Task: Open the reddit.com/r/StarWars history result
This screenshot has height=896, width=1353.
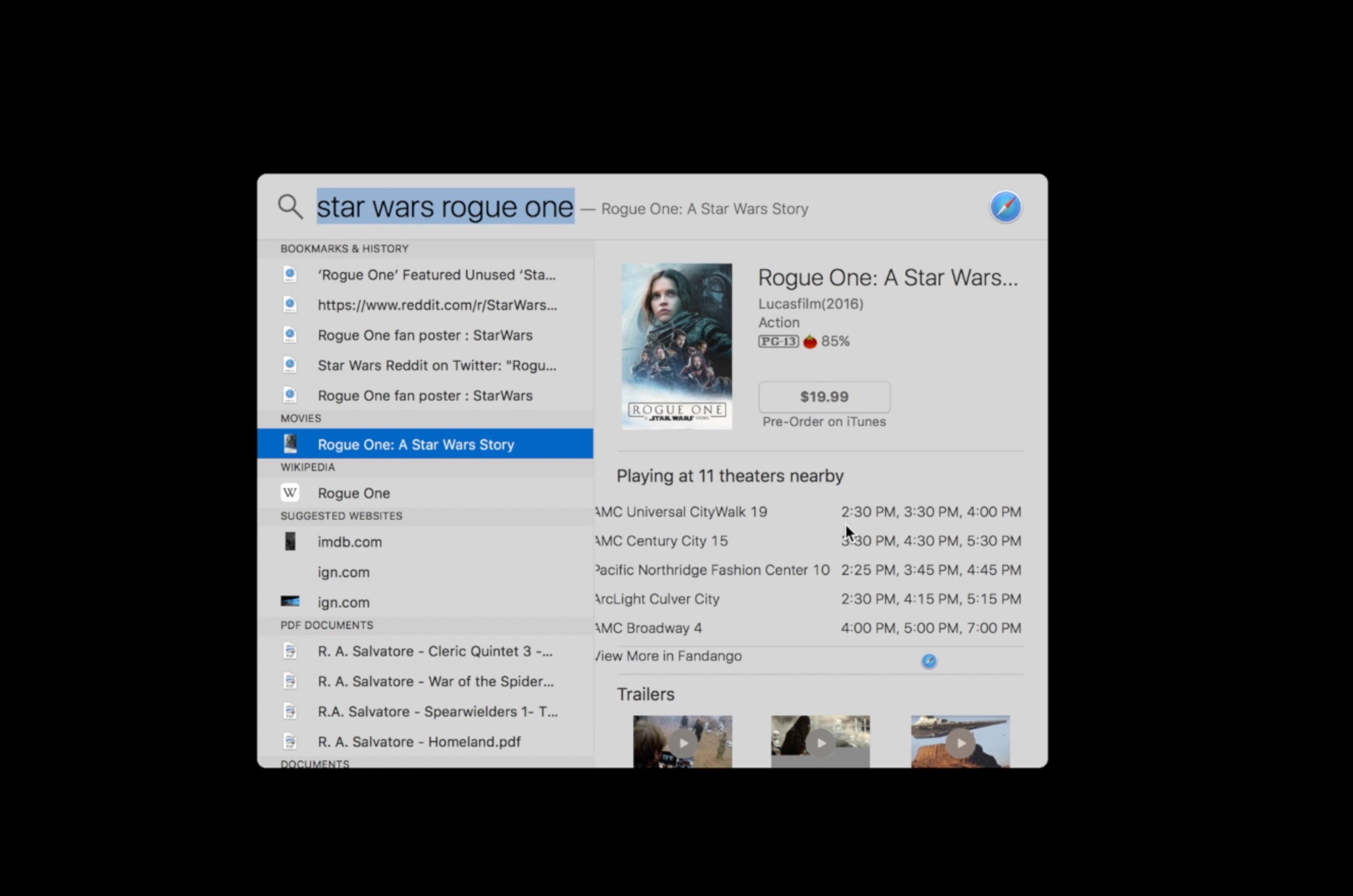Action: tap(425, 305)
